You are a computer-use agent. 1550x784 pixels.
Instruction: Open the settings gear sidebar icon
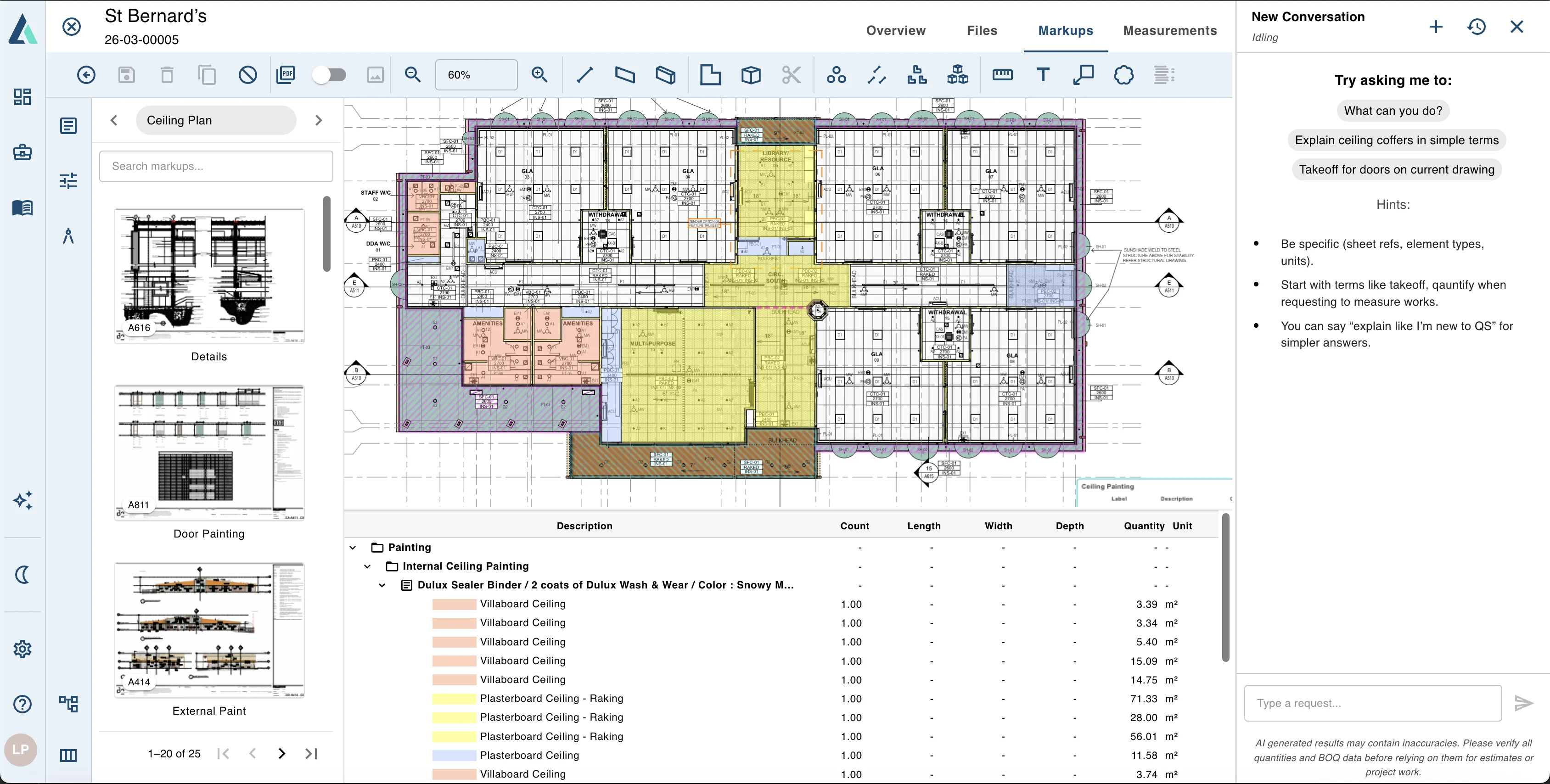click(22, 649)
